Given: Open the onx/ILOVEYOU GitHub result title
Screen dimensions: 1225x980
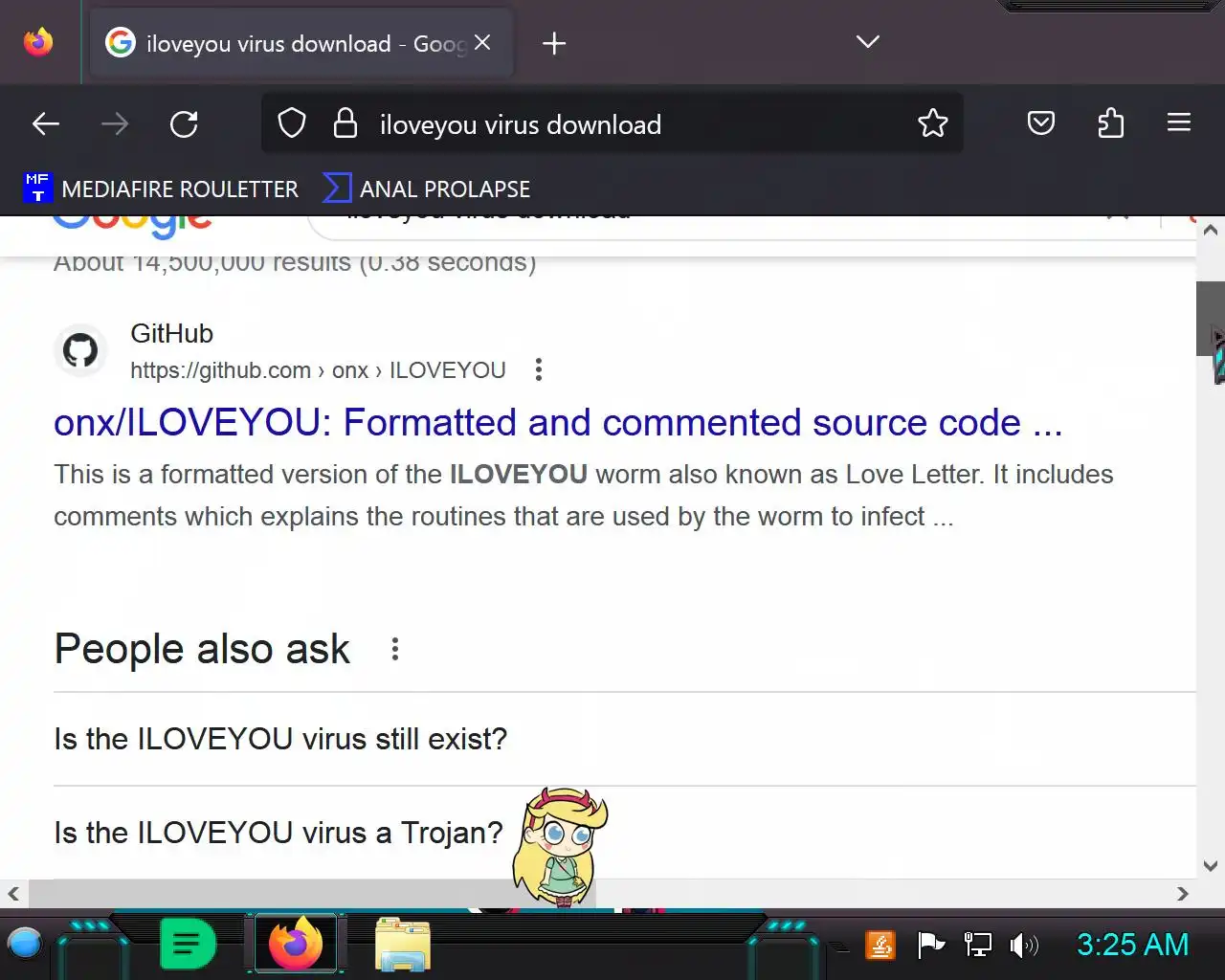Looking at the screenshot, I should click(558, 422).
